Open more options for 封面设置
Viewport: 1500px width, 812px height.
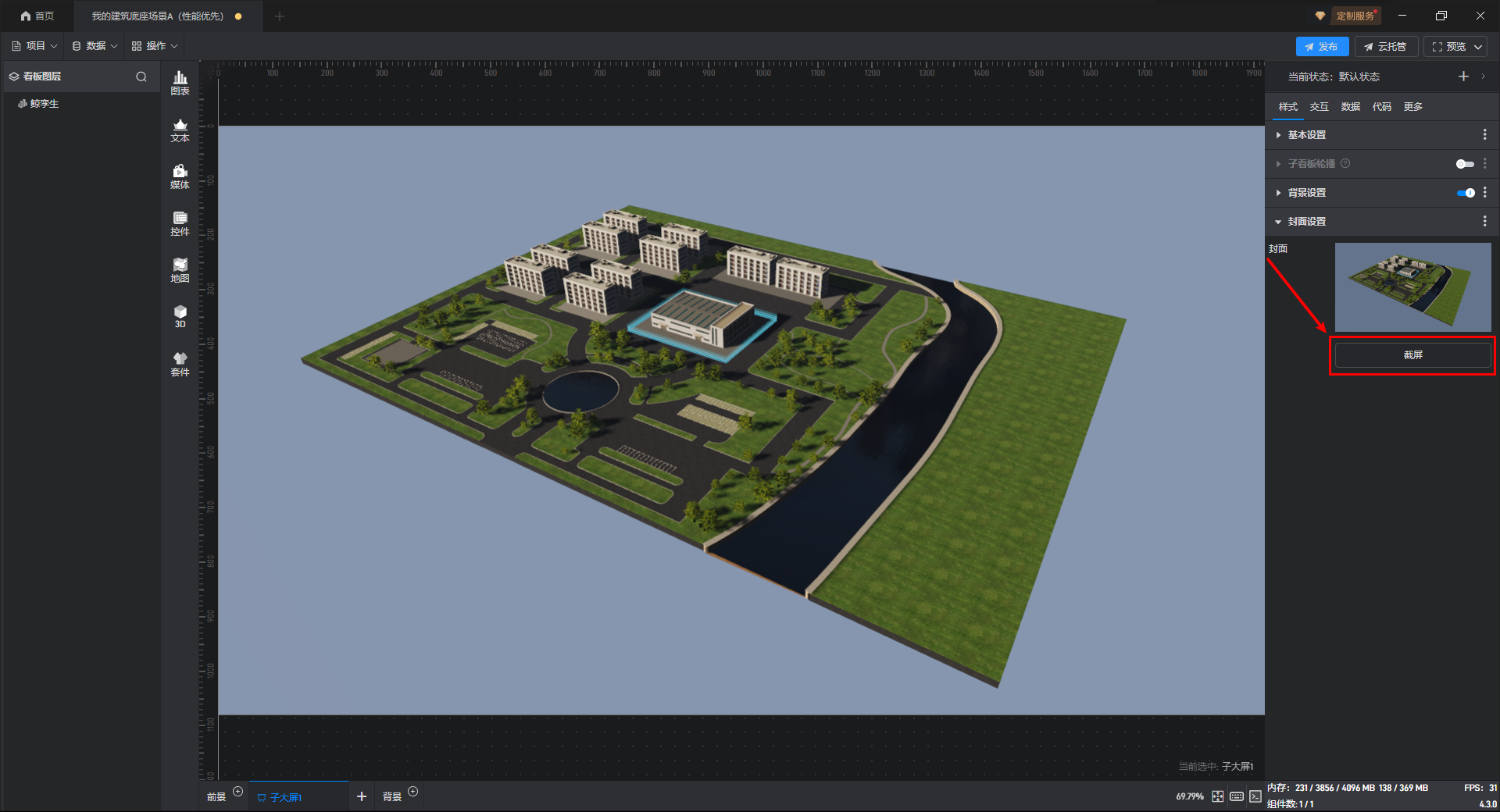tap(1485, 222)
